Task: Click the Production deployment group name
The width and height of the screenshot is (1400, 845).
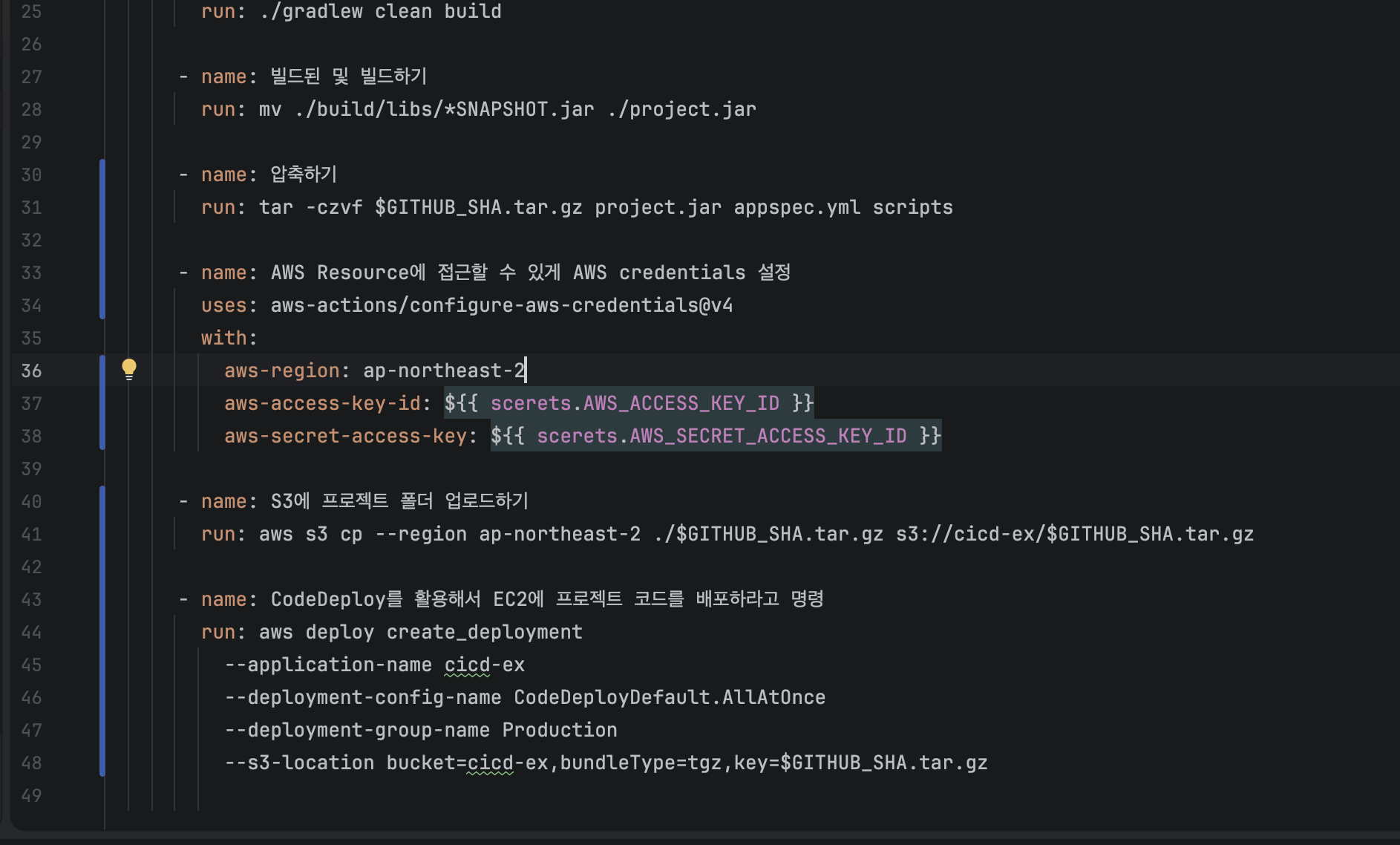Action: point(560,730)
